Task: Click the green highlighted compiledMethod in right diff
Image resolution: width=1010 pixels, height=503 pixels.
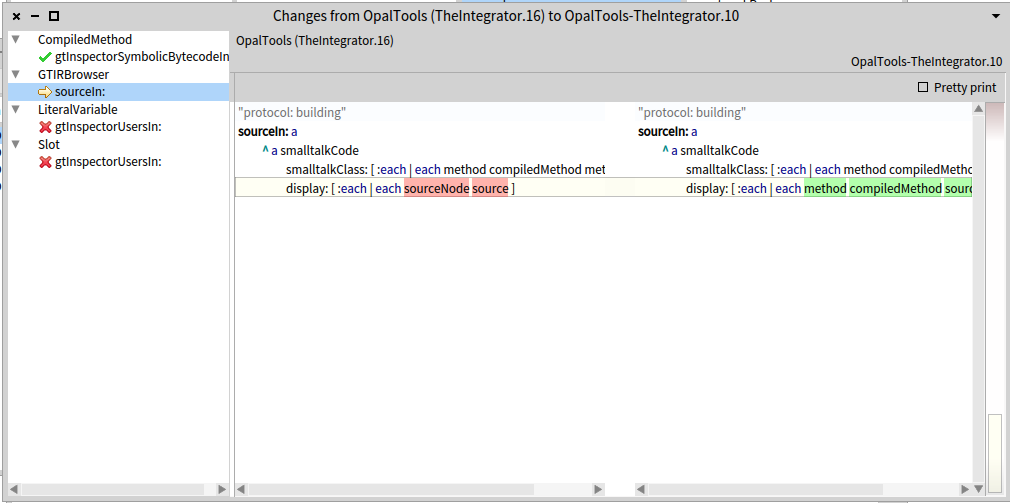Action: [x=895, y=189]
